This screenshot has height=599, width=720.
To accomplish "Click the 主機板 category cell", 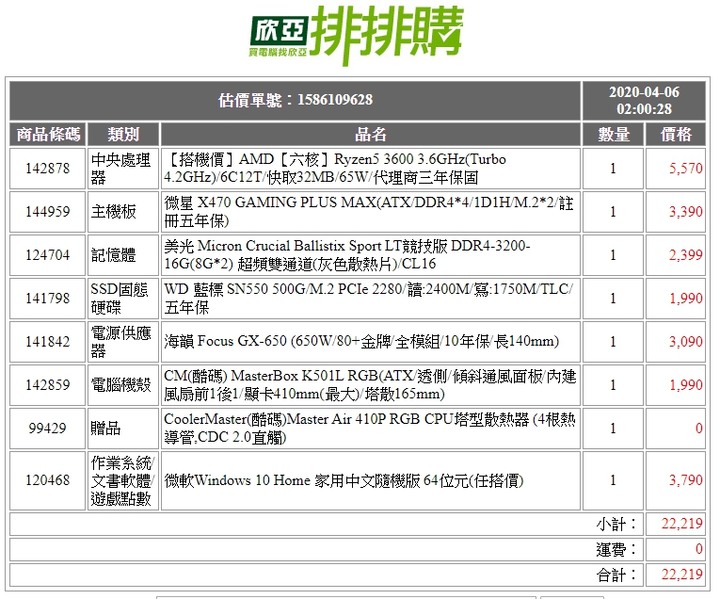I will (x=123, y=212).
